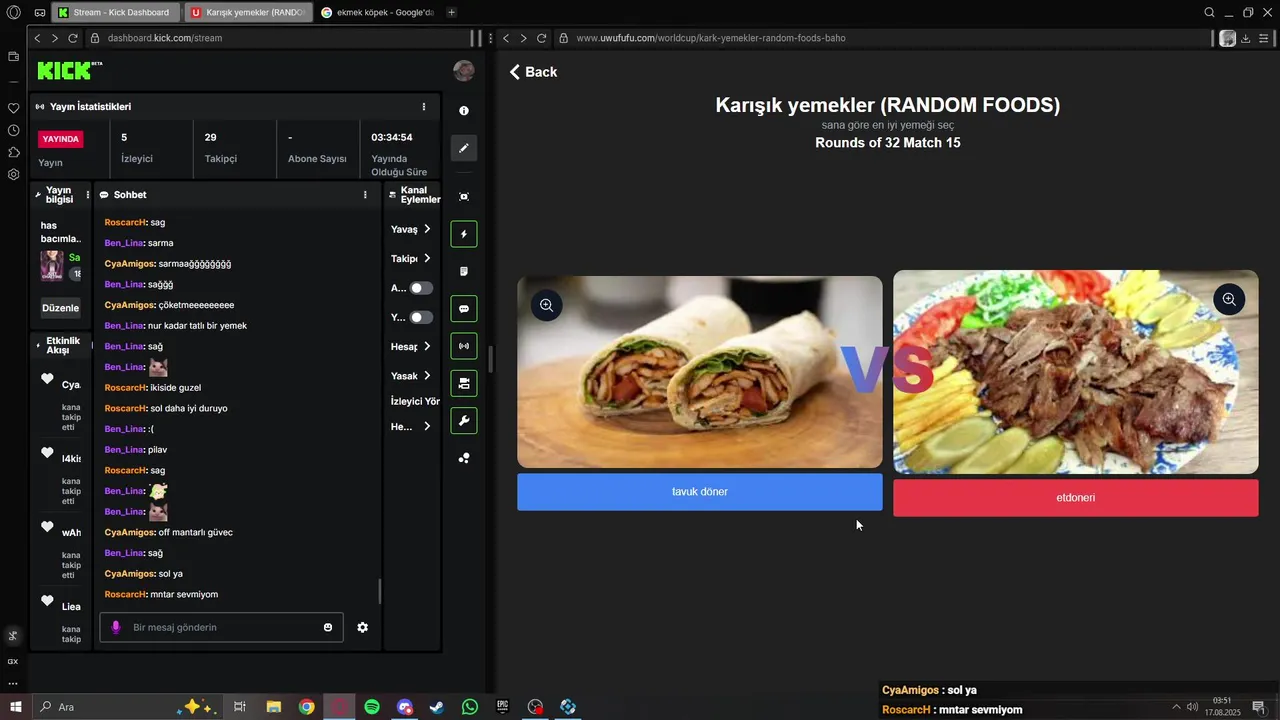Viewport: 1280px width, 720px height.
Task: Open the emoji picker in chat input
Action: tap(328, 627)
